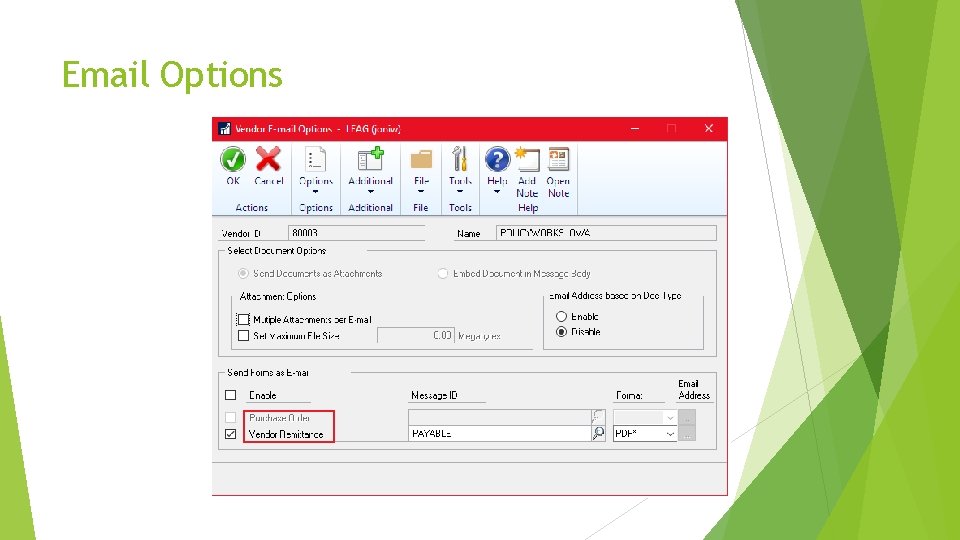Minimize the Vendor E-mail Options window
The width and height of the screenshot is (960, 540).
[635, 129]
